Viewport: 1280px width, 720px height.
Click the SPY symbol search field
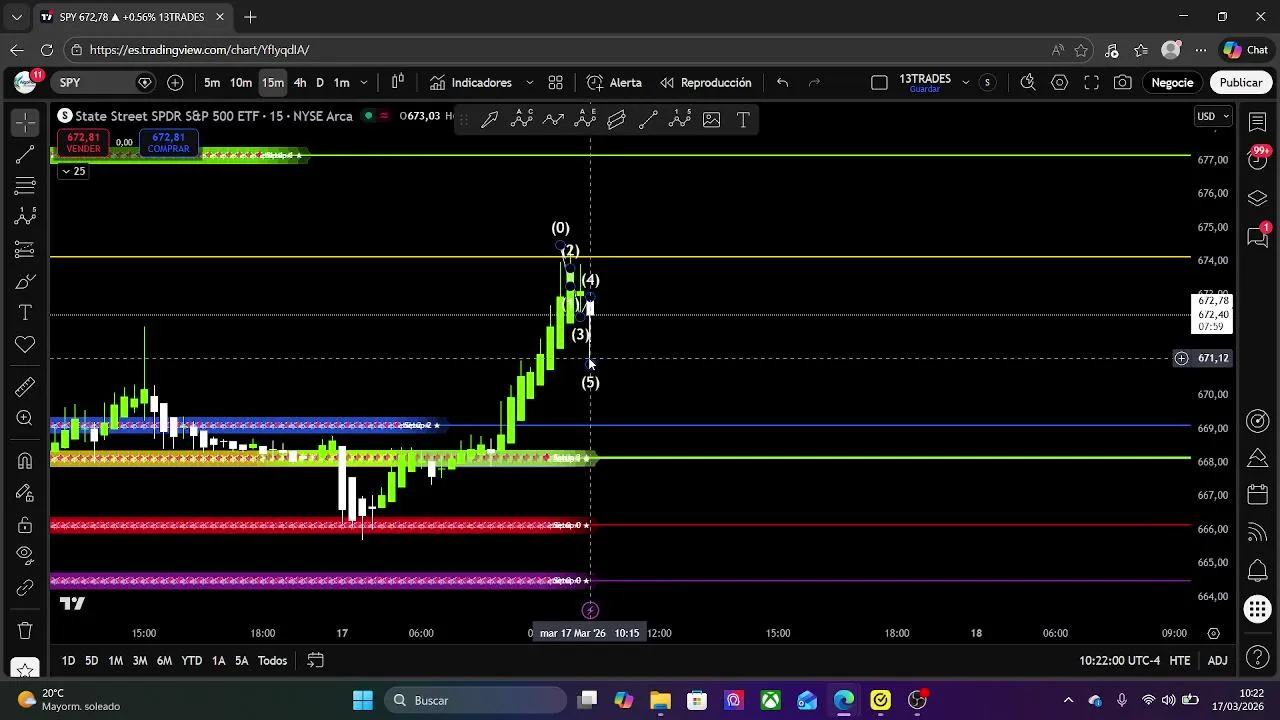104,83
